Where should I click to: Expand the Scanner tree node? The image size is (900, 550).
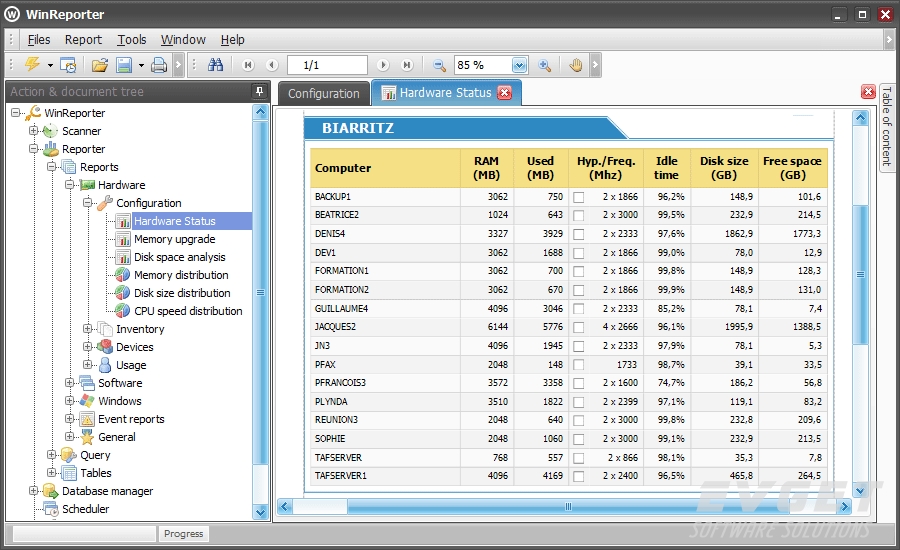pyautogui.click(x=33, y=130)
